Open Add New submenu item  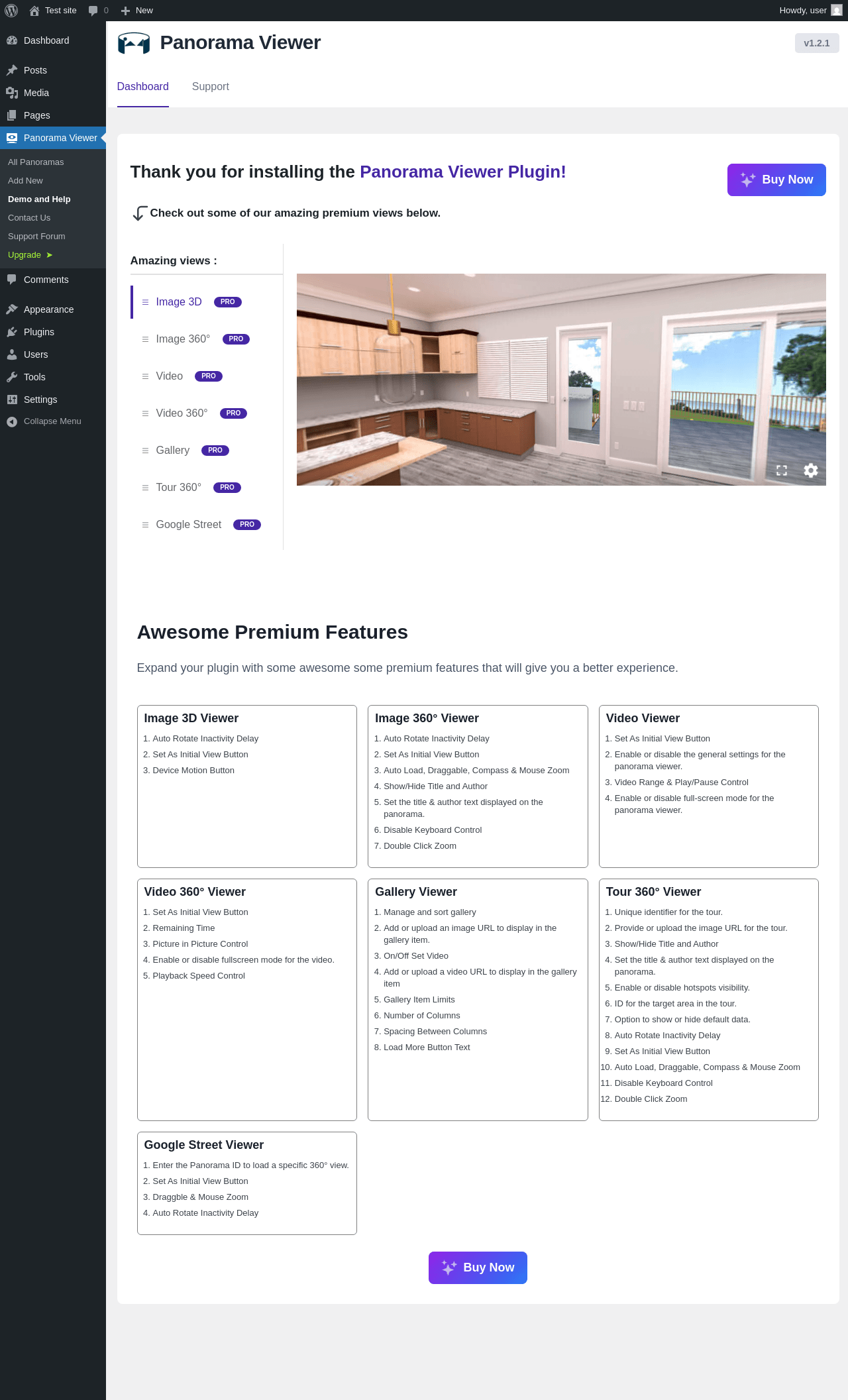(x=25, y=181)
